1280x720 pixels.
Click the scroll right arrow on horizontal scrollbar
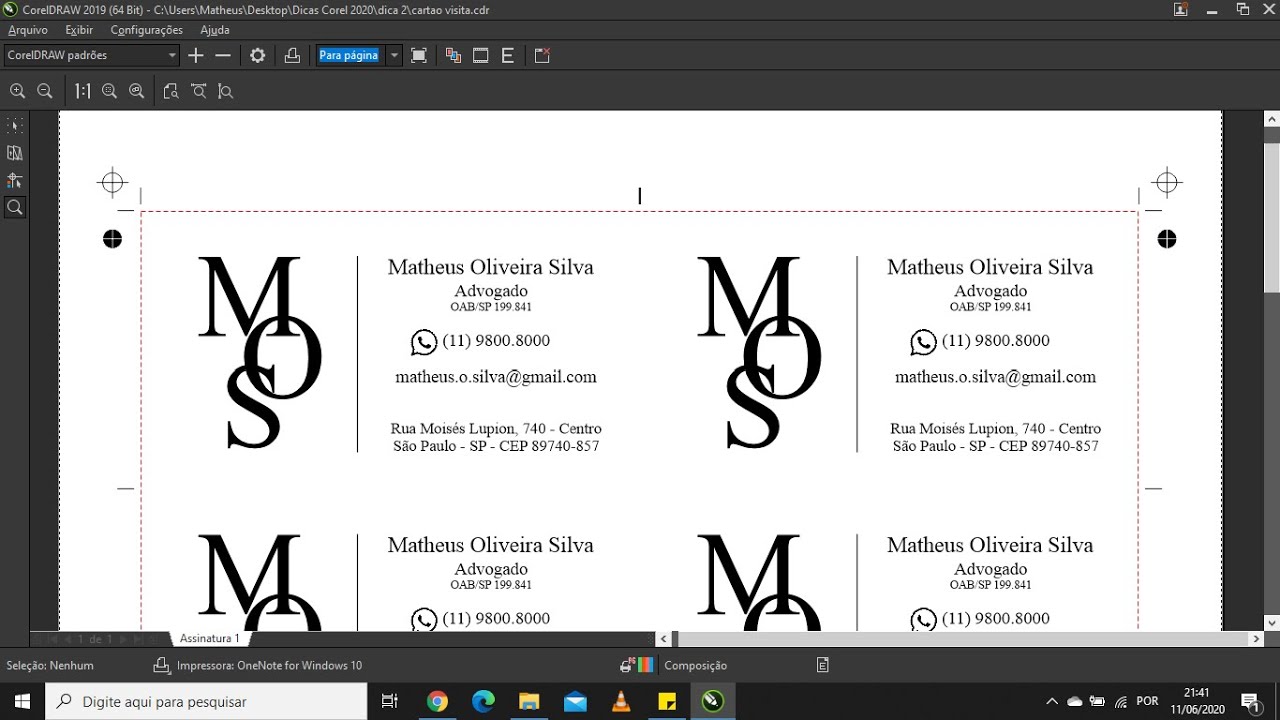(x=1257, y=638)
